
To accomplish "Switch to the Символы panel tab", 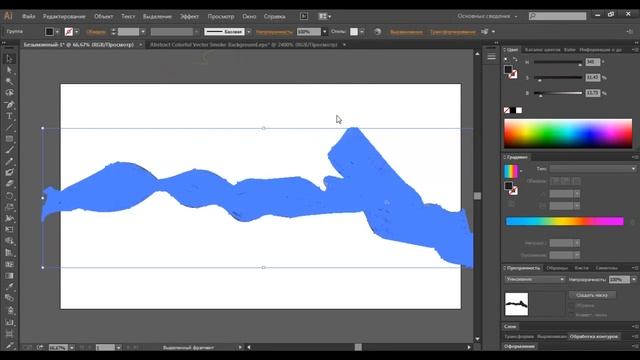I will pos(607,268).
